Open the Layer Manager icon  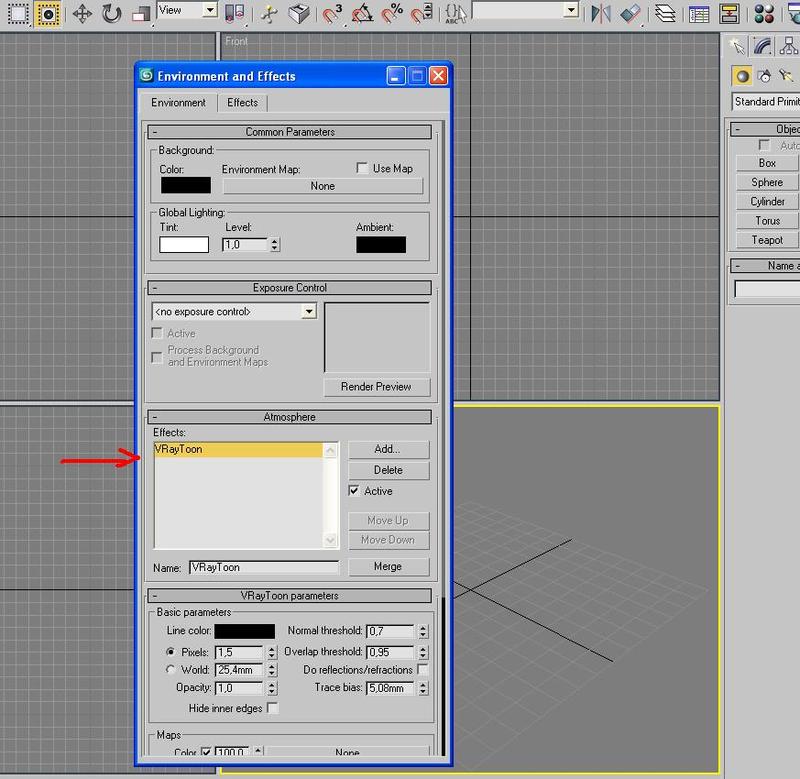(x=665, y=14)
